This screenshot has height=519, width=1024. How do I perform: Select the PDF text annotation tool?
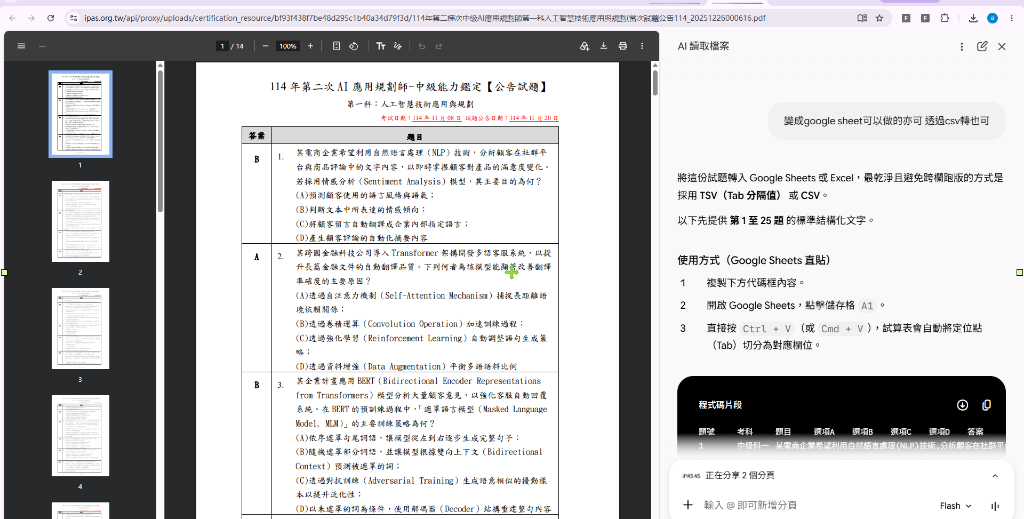click(x=381, y=46)
